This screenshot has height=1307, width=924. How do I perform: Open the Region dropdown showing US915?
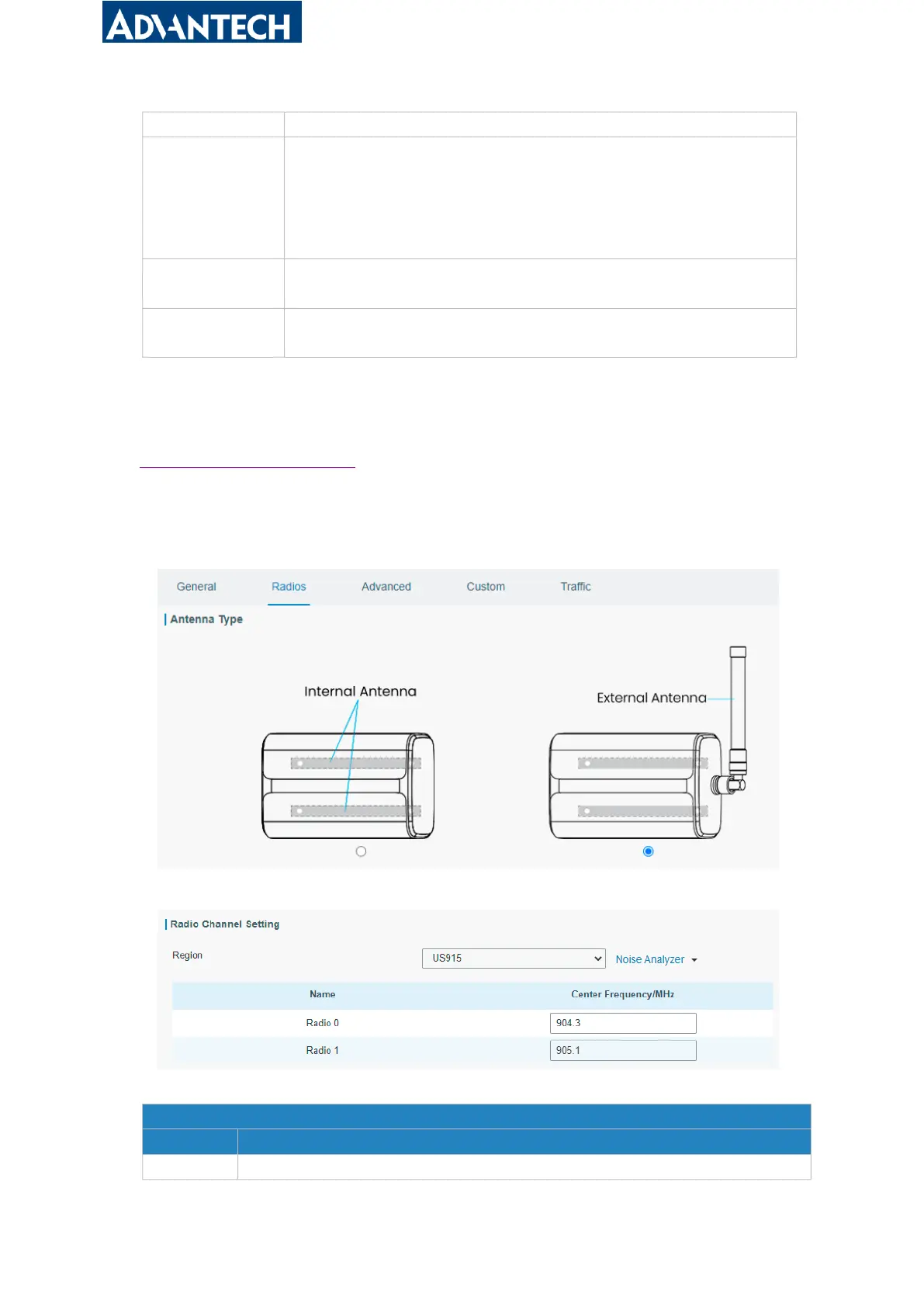click(513, 959)
